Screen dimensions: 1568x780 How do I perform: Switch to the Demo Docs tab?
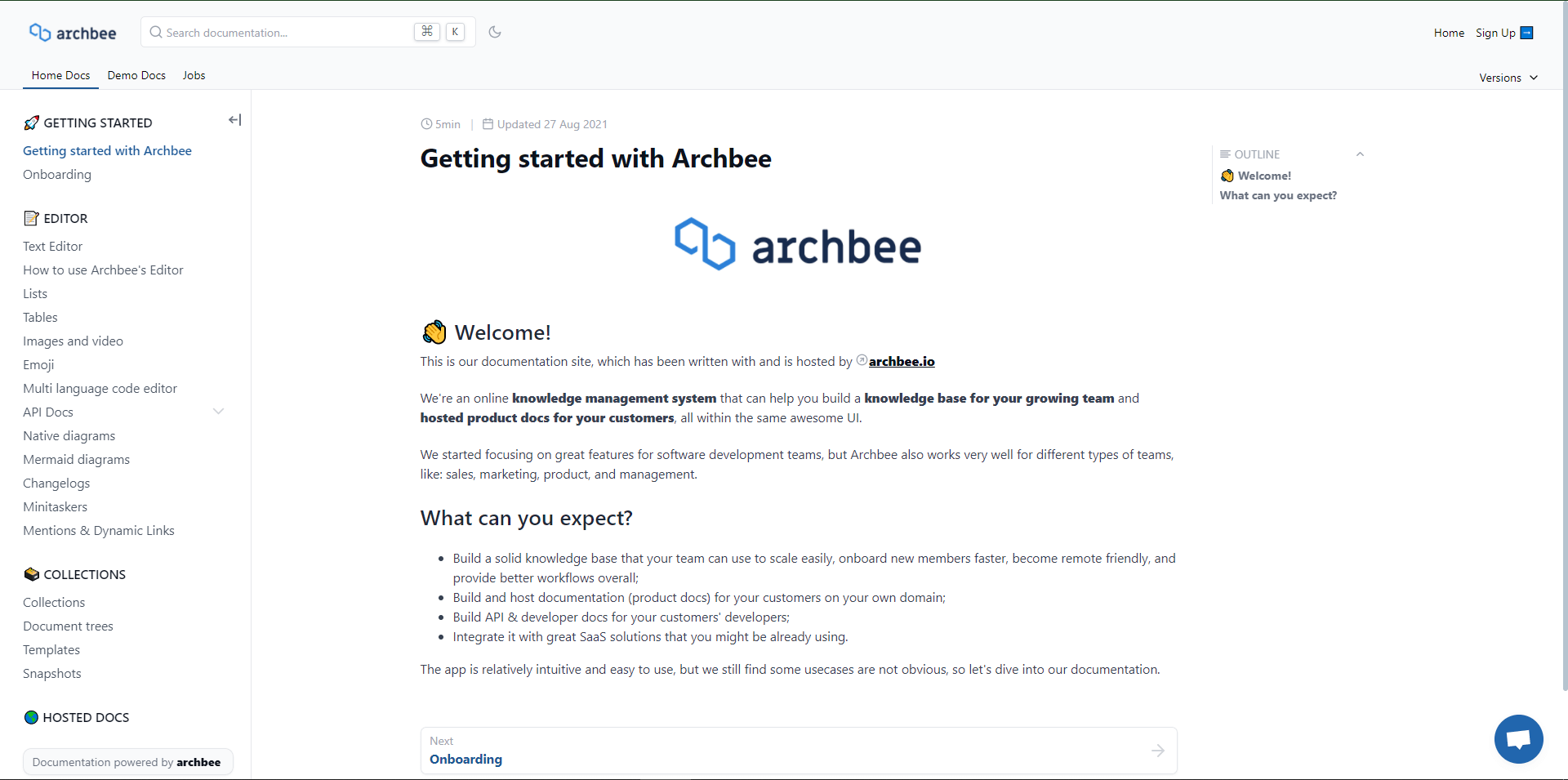point(136,75)
